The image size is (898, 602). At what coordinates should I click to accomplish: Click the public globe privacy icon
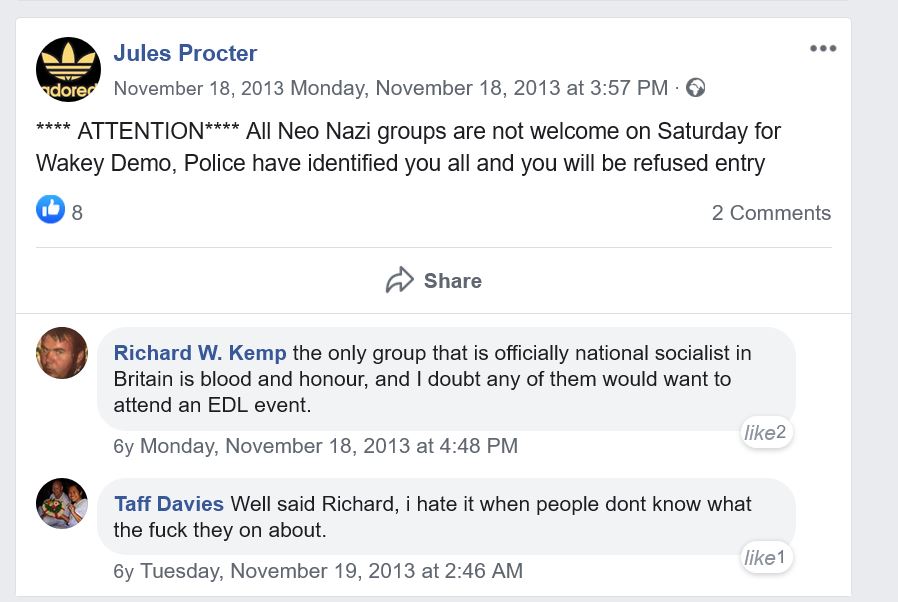(x=696, y=88)
